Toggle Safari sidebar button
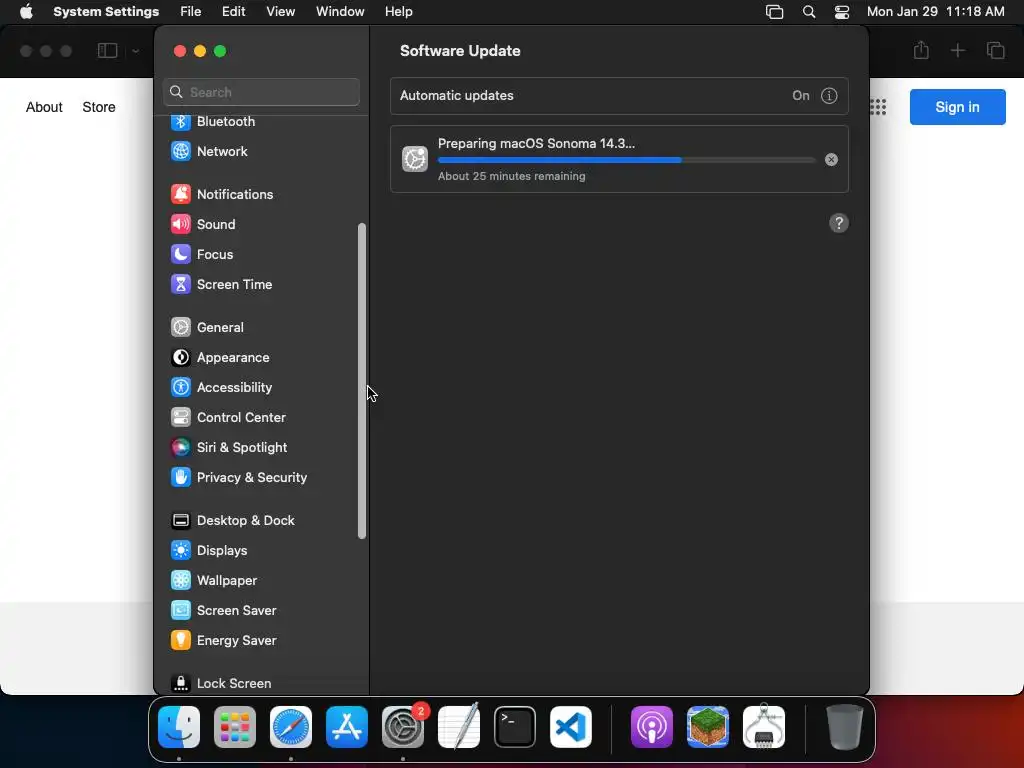This screenshot has height=768, width=1024. (x=107, y=50)
